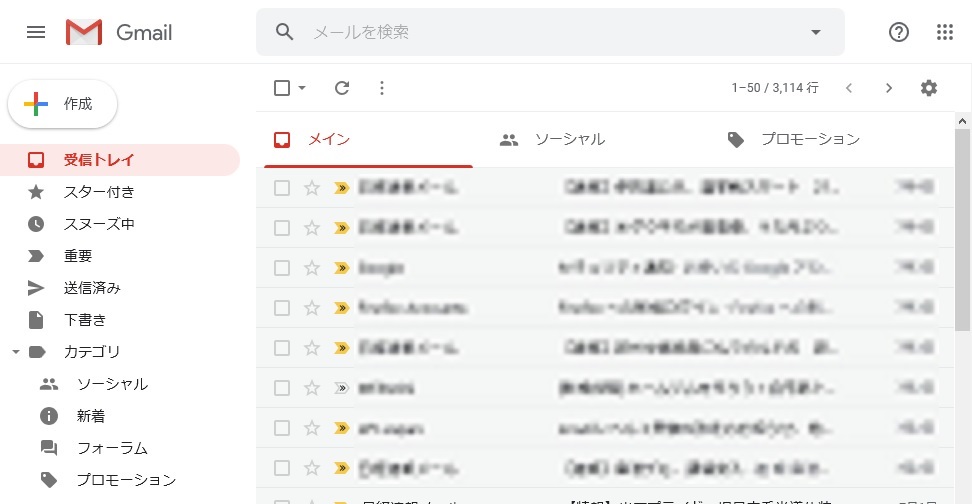Viewport: 972px width, 504px height.
Task: Star the first email in the list
Action: [x=312, y=188]
